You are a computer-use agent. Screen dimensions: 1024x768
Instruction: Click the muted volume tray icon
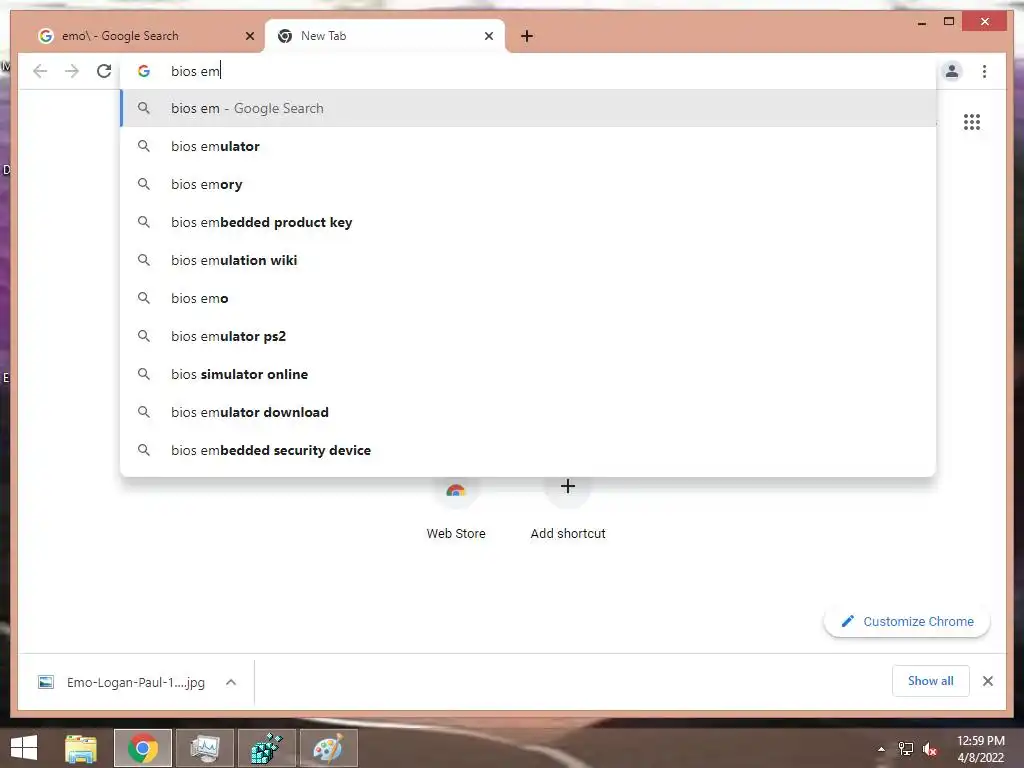click(x=930, y=749)
